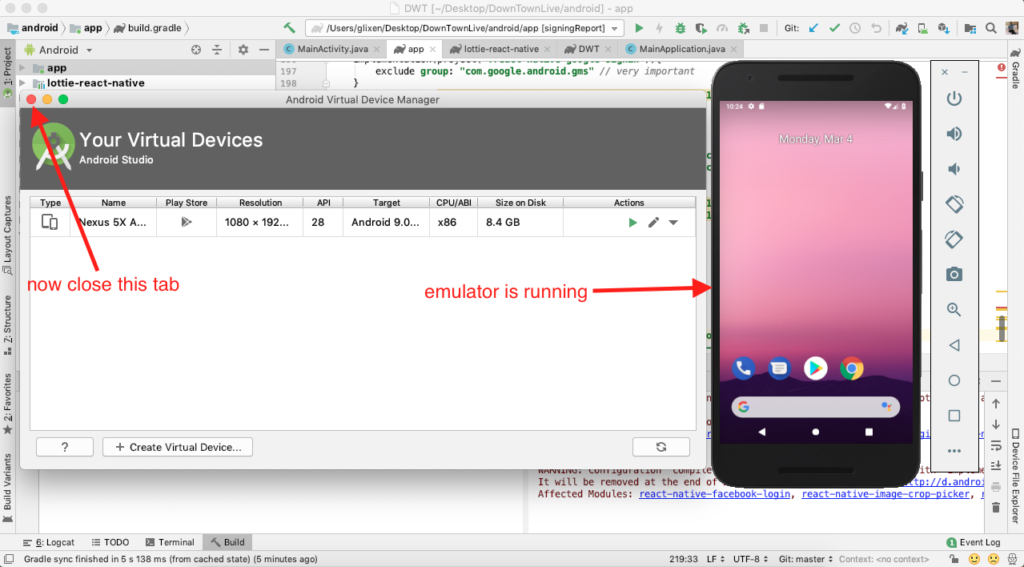Click emulator Power button
Image resolution: width=1024 pixels, height=567 pixels.
(x=954, y=99)
